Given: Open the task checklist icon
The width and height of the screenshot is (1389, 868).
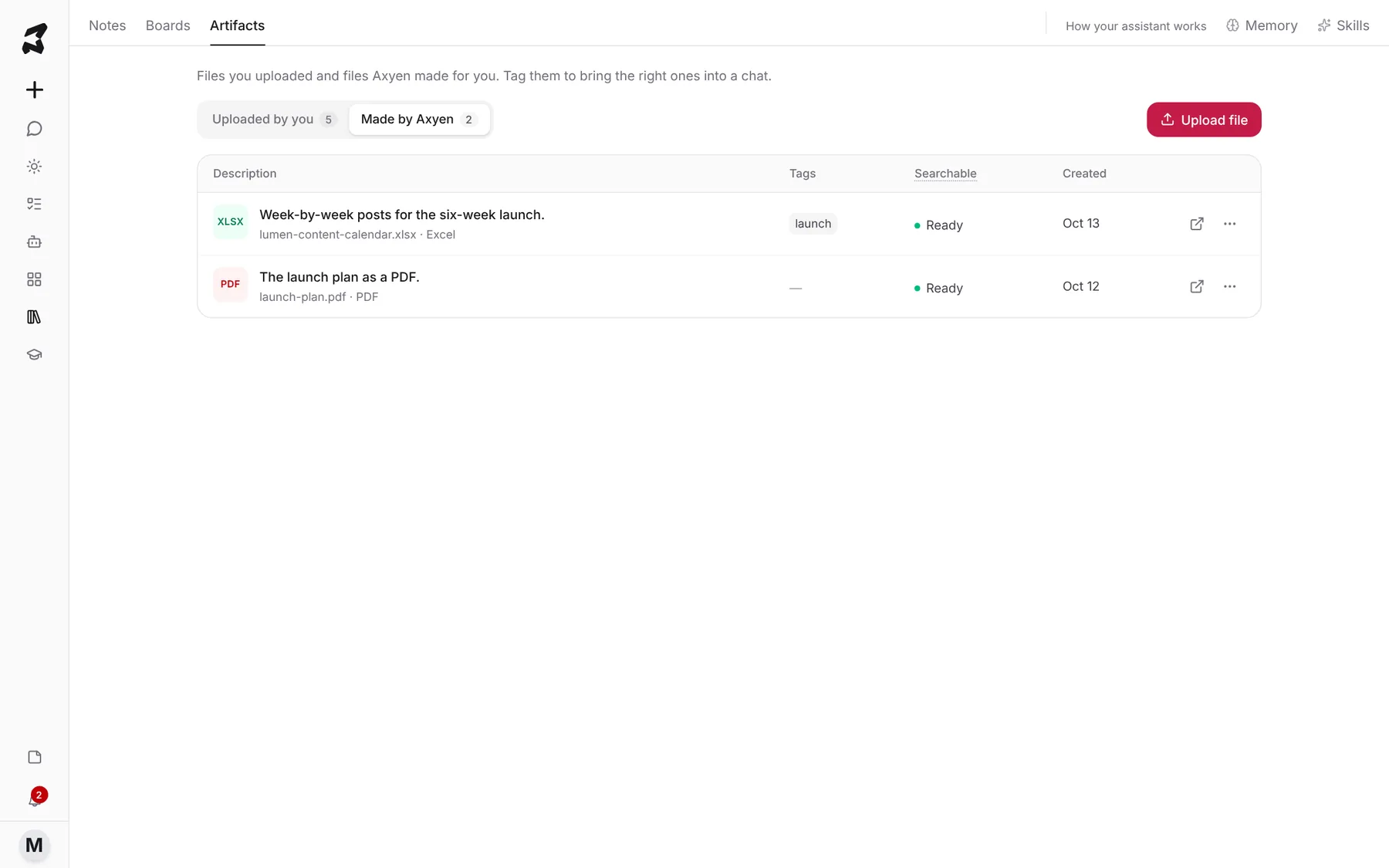Looking at the screenshot, I should coord(34,204).
